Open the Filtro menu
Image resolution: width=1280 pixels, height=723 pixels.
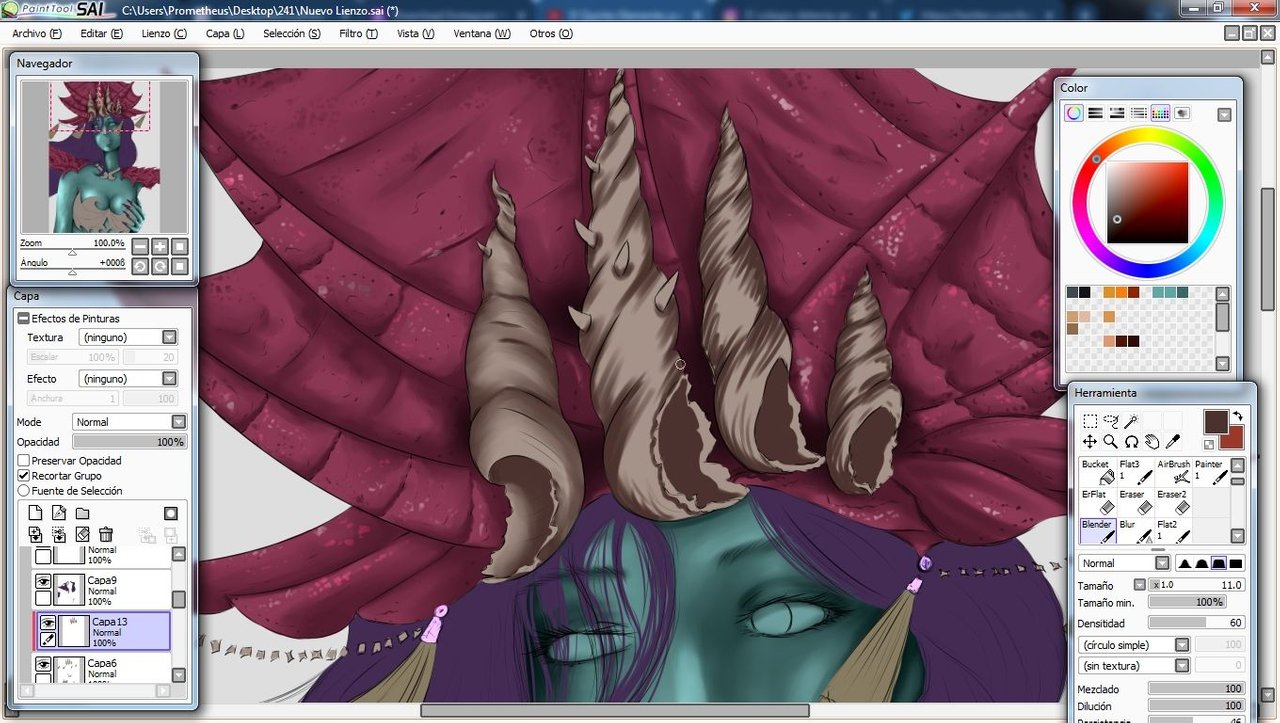pyautogui.click(x=358, y=33)
